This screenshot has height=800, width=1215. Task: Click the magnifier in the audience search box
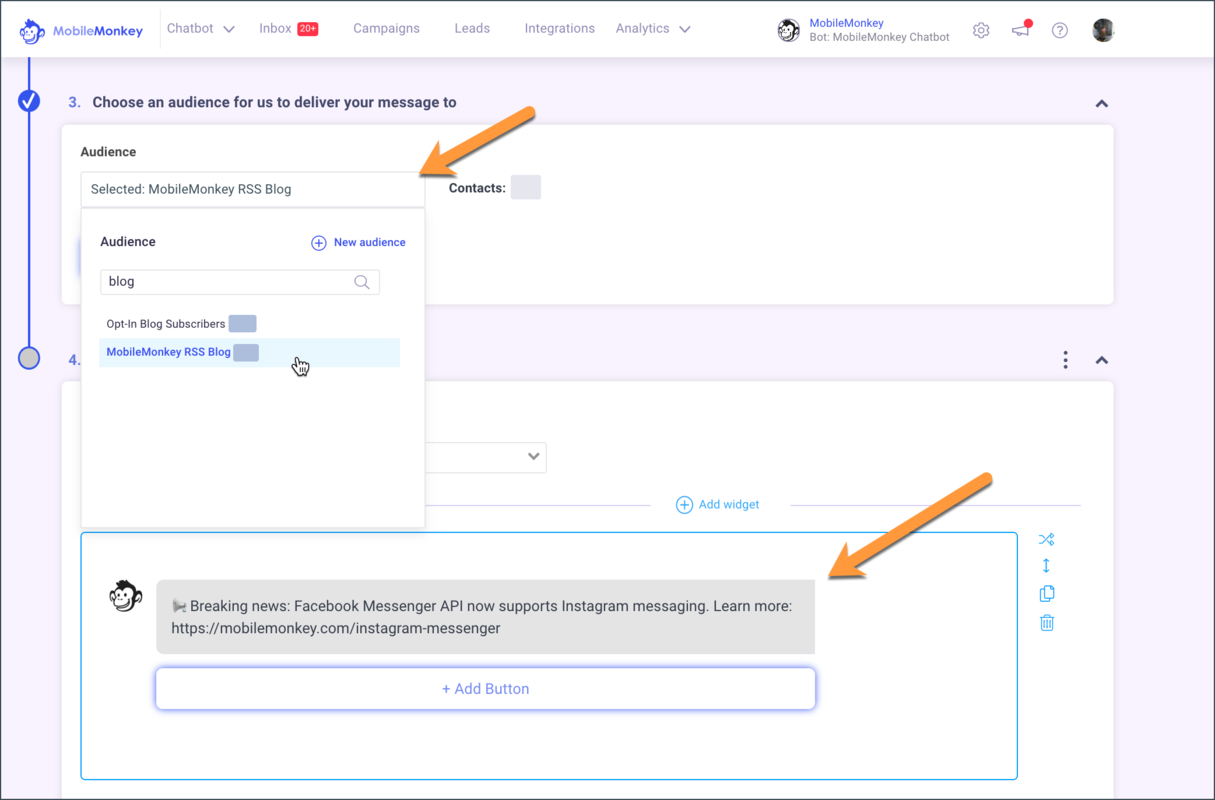[362, 282]
